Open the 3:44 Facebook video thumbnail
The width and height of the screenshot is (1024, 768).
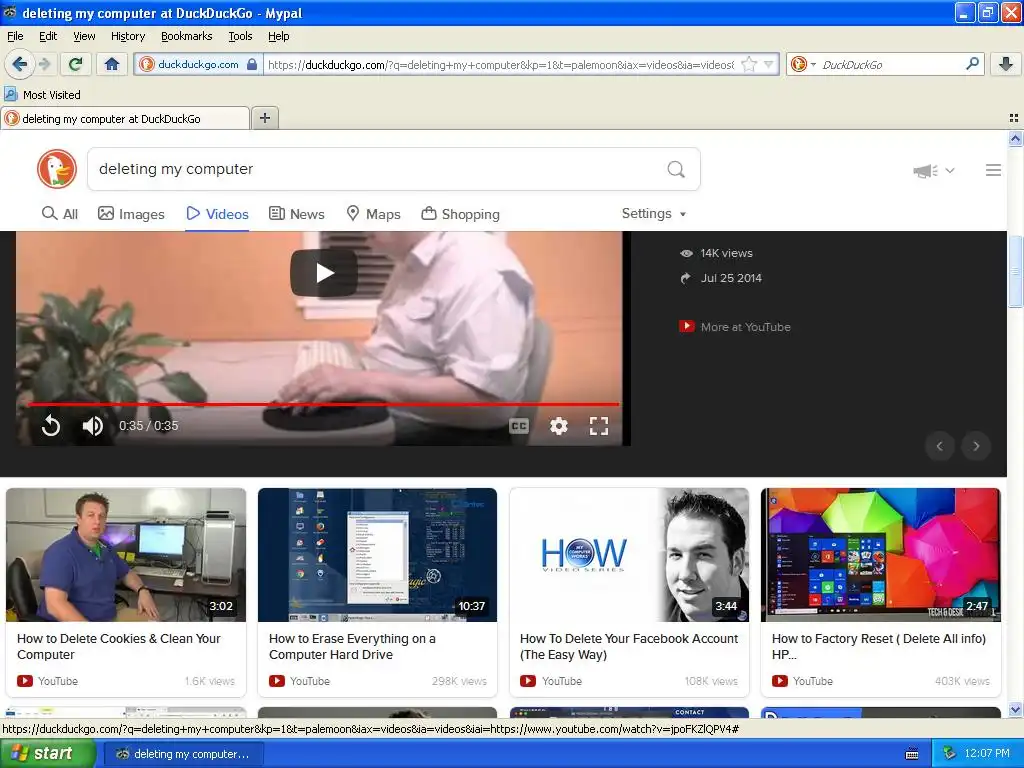(x=629, y=554)
